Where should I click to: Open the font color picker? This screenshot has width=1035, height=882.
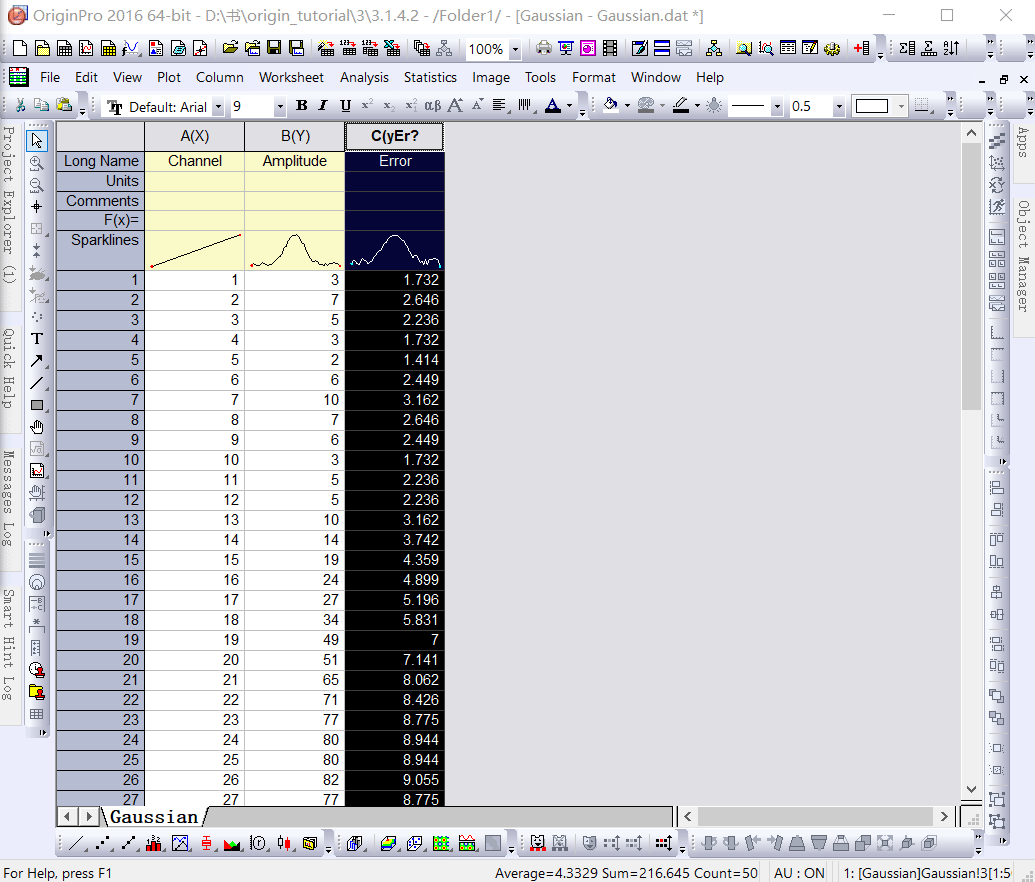click(x=553, y=106)
